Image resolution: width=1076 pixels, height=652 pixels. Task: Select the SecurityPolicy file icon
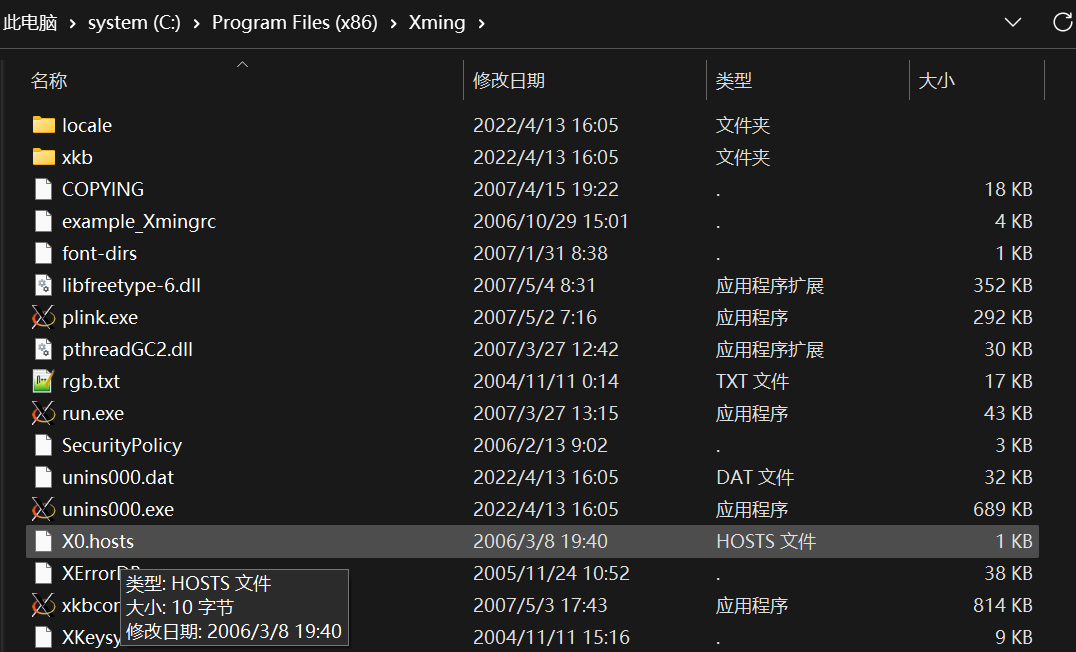[x=43, y=445]
